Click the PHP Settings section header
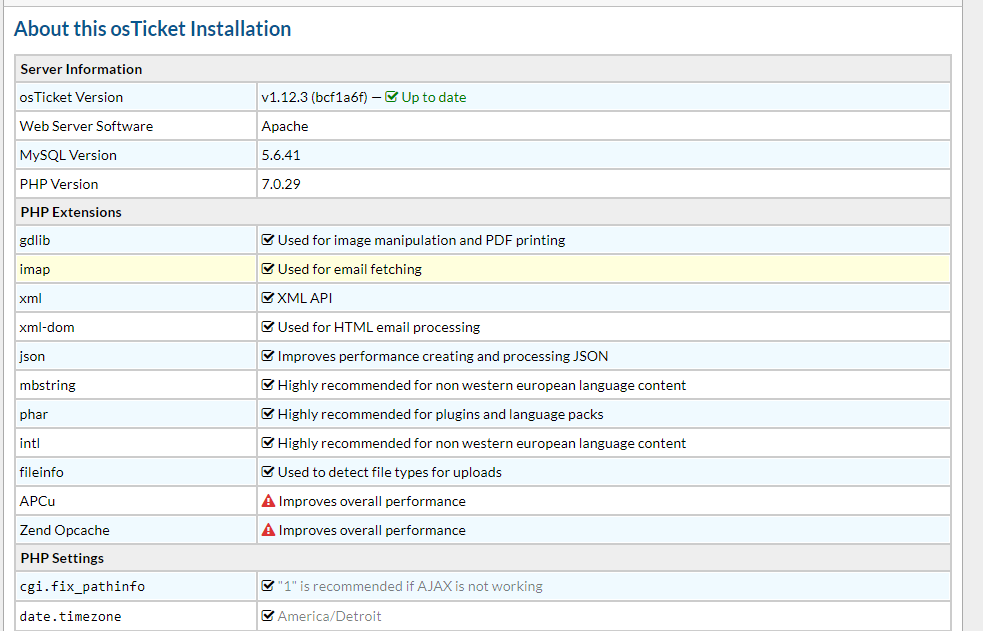983x631 pixels. pos(483,558)
